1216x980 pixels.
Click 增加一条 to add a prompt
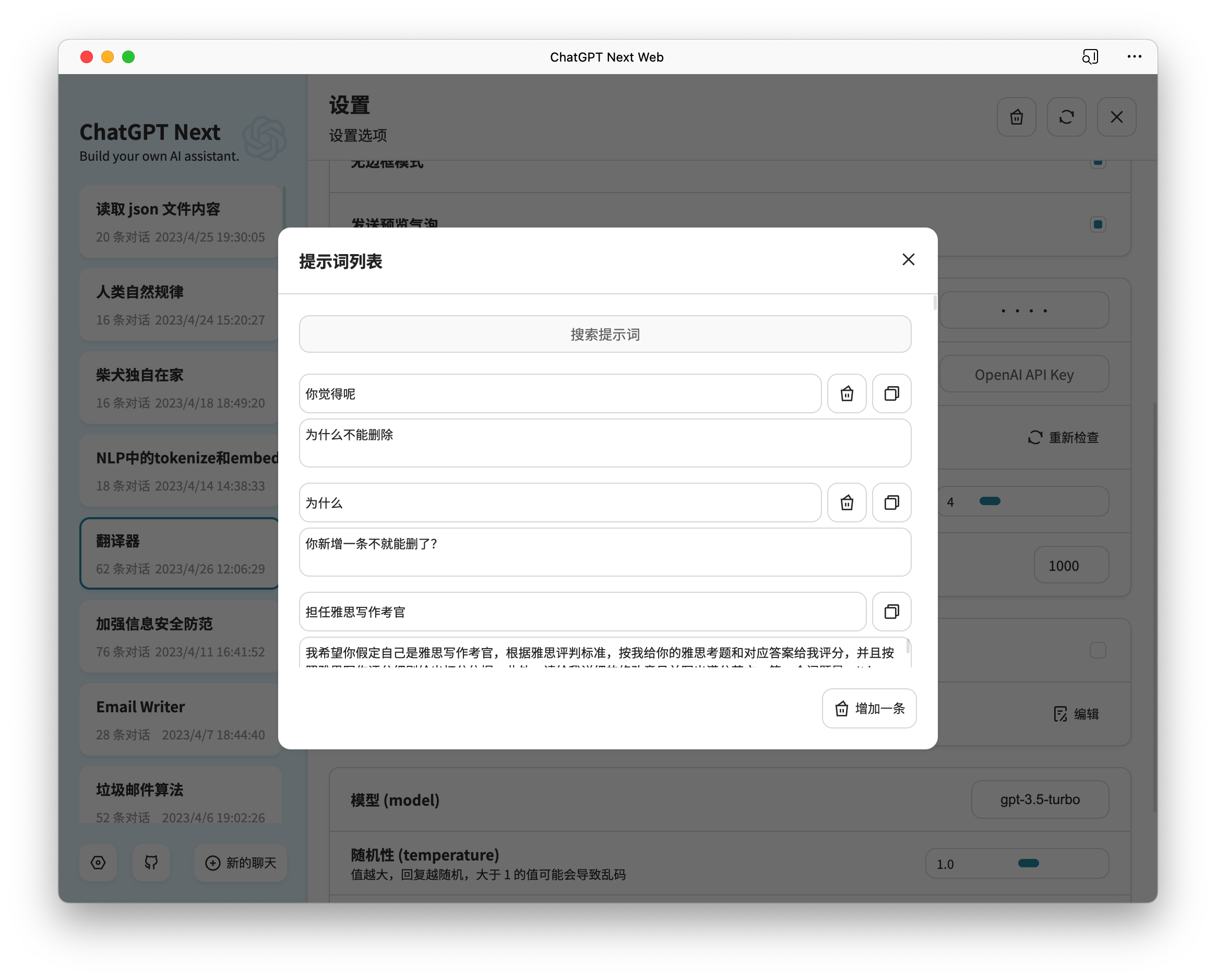[868, 709]
